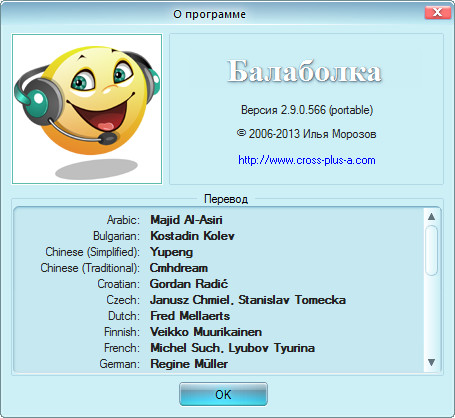Select the name Regine Müller
The height and width of the screenshot is (418, 455).
[189, 364]
